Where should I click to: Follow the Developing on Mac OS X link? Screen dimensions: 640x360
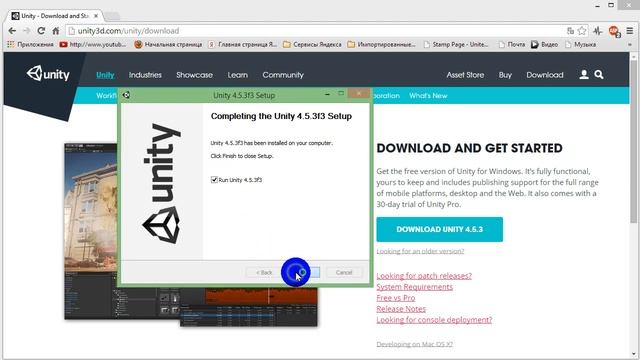click(x=414, y=344)
